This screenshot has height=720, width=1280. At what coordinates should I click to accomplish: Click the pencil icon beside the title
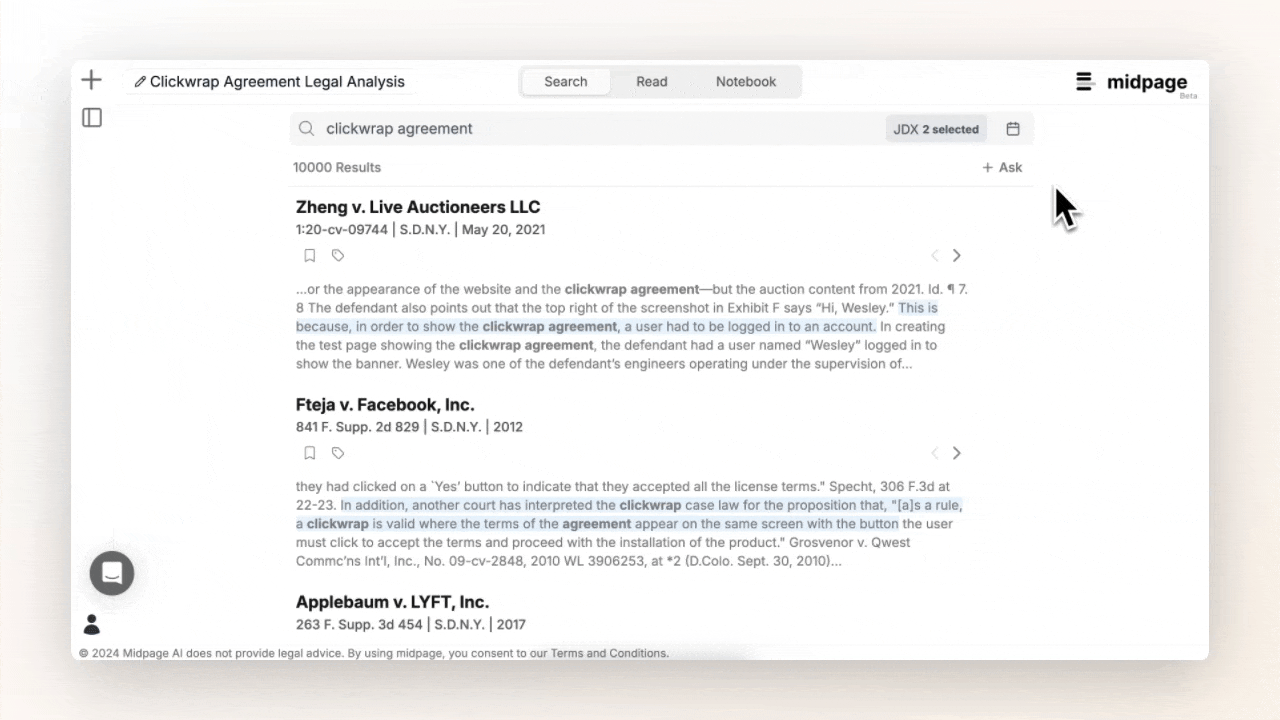(140, 82)
